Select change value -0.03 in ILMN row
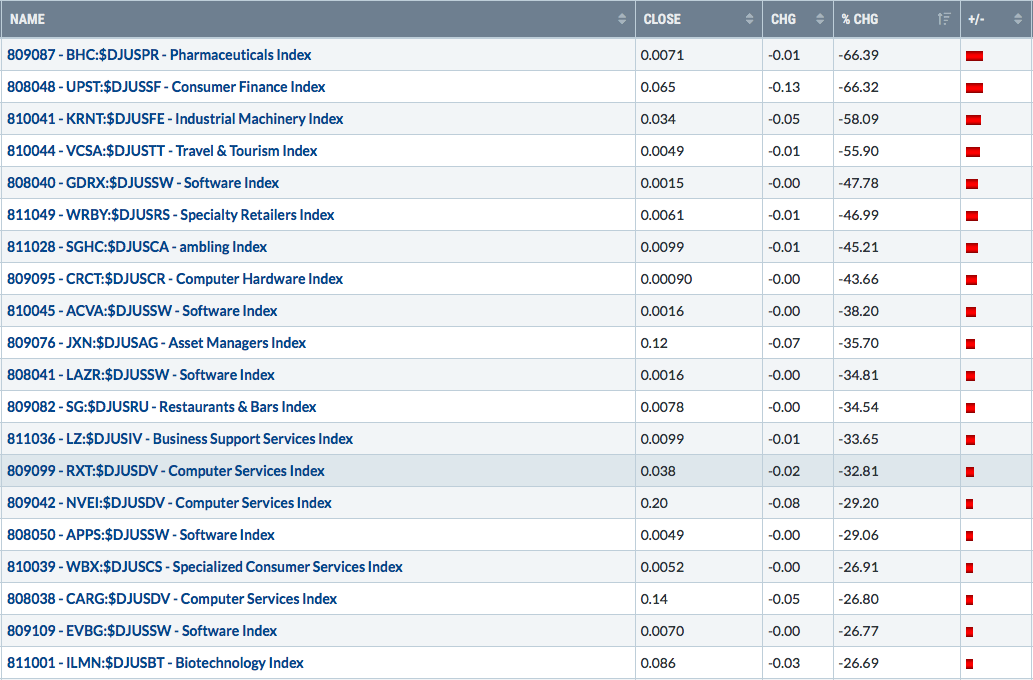 pyautogui.click(x=784, y=664)
